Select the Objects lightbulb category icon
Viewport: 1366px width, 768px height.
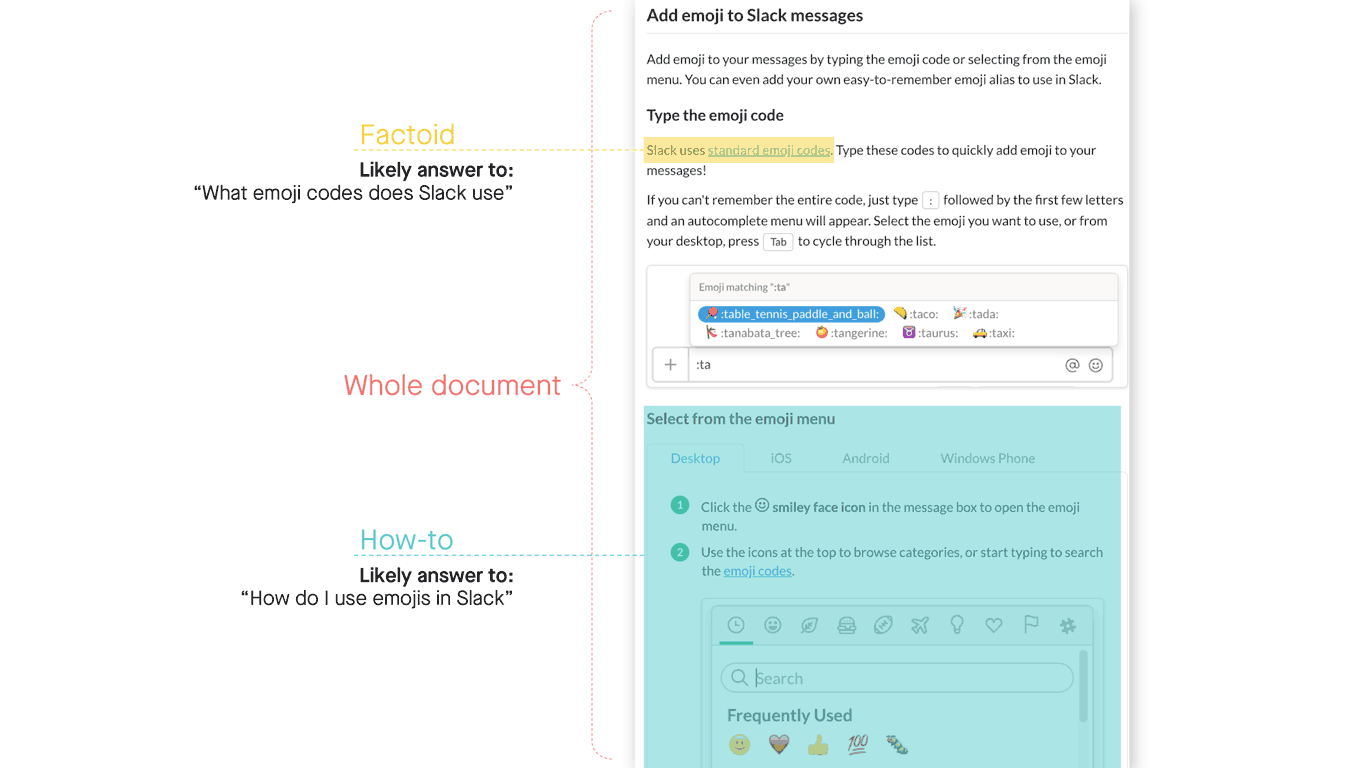(957, 625)
